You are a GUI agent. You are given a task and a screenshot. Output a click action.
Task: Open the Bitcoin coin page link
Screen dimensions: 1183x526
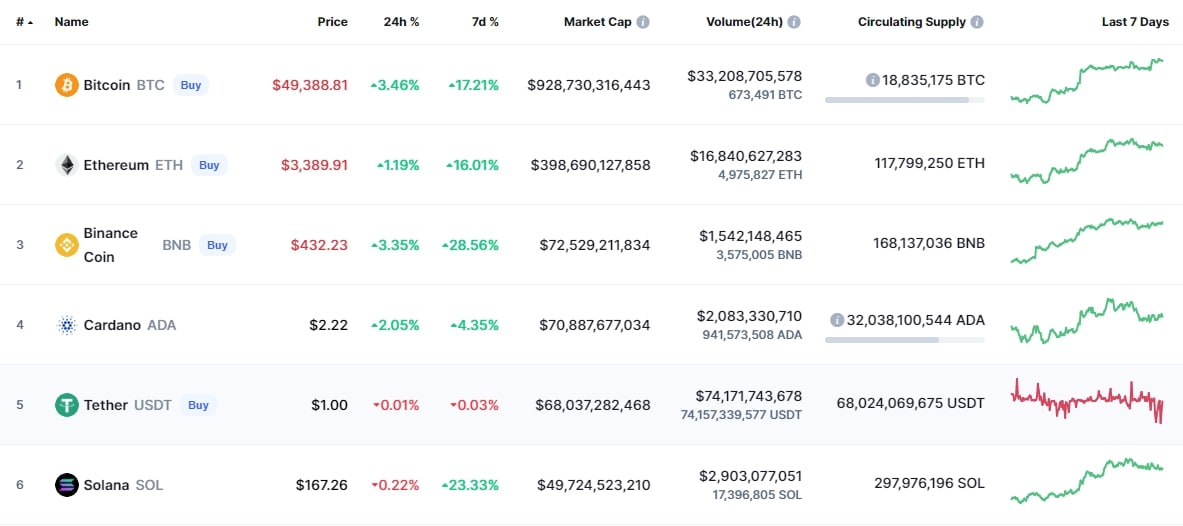107,85
